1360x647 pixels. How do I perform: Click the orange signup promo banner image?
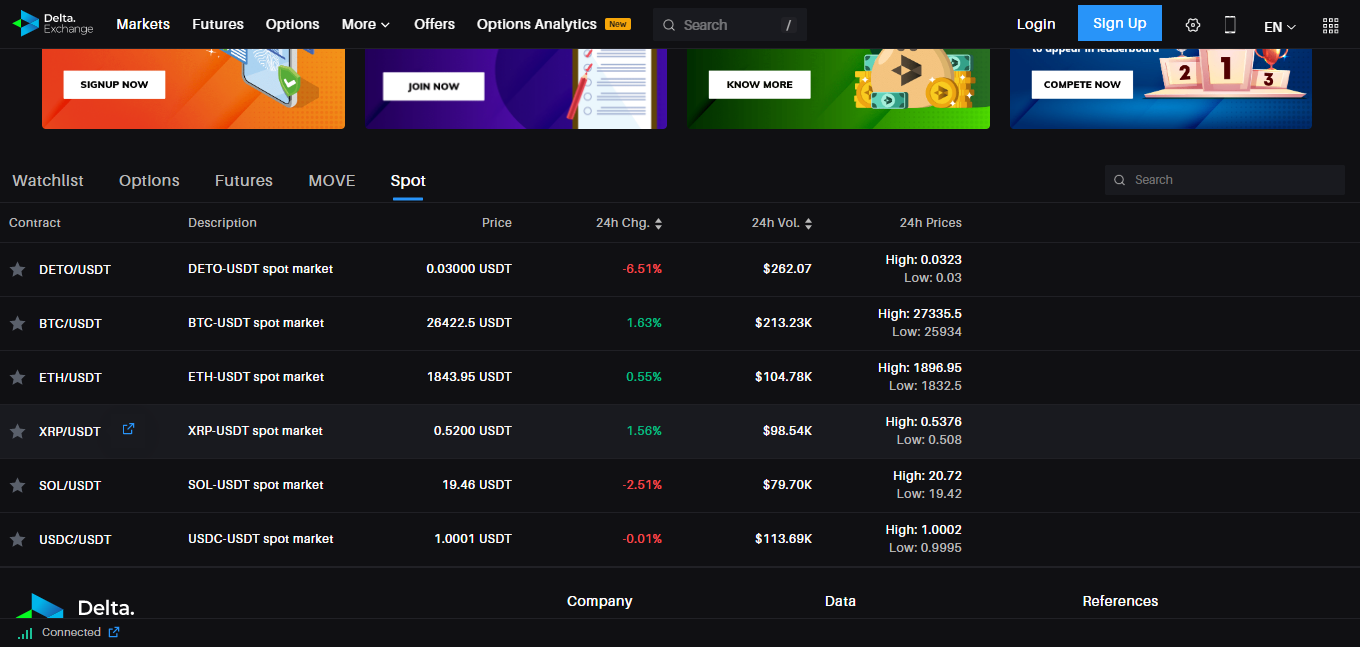coord(193,88)
